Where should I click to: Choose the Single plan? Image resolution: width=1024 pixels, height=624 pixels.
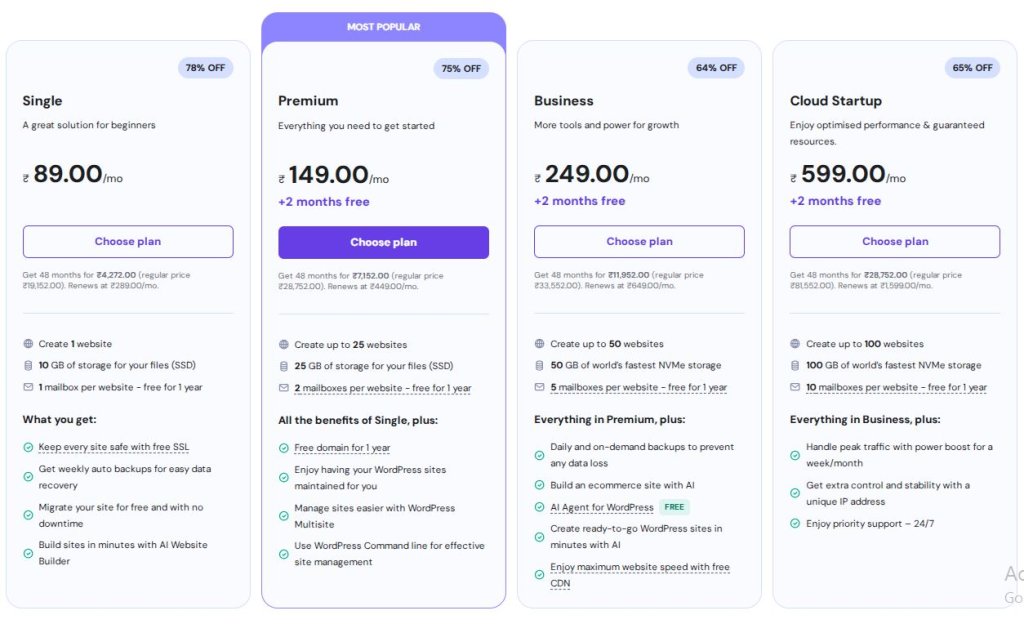[x=128, y=242]
